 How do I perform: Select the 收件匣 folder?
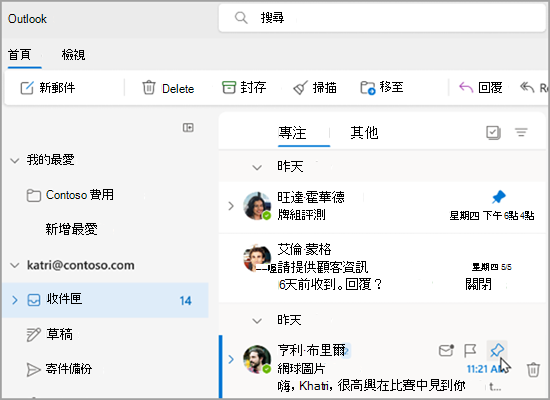click(105, 300)
